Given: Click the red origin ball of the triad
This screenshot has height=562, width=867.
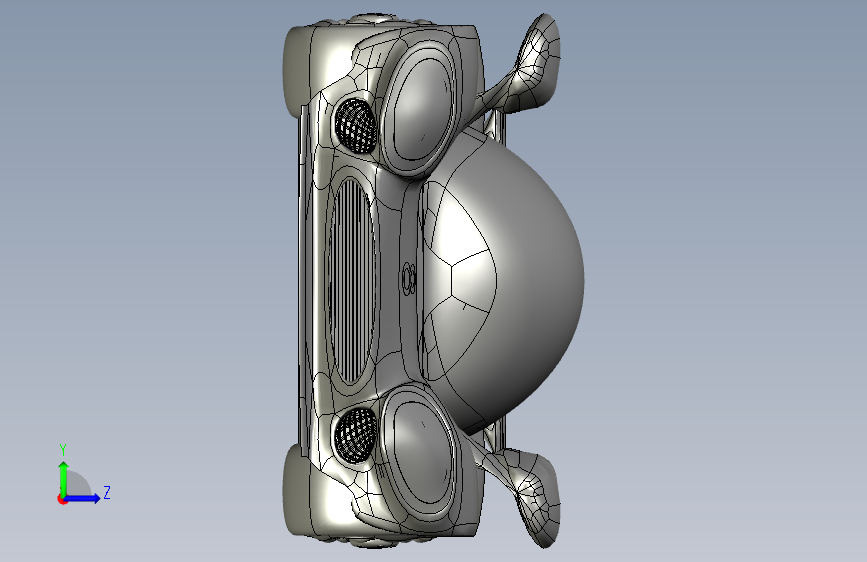Looking at the screenshot, I should pyautogui.click(x=61, y=499).
